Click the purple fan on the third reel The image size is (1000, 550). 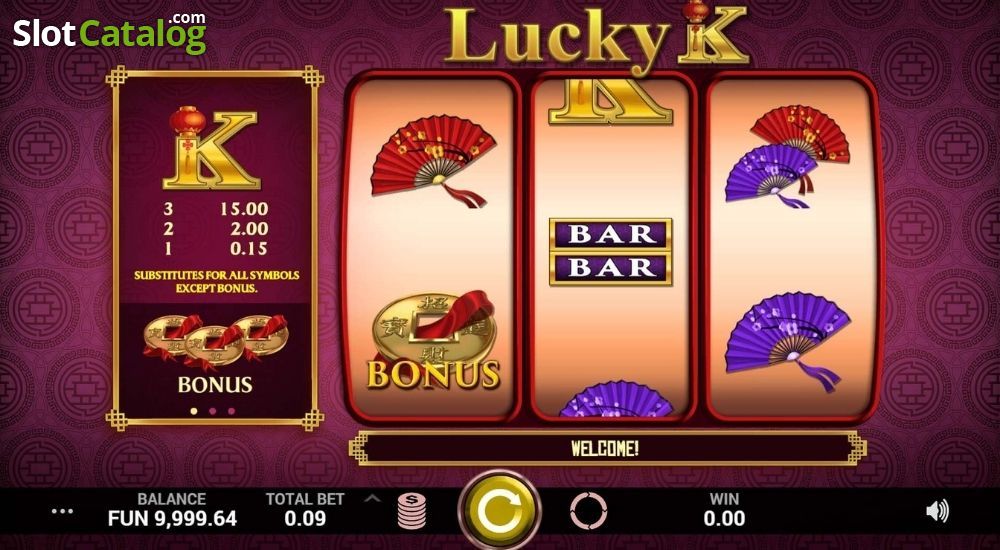[788, 340]
